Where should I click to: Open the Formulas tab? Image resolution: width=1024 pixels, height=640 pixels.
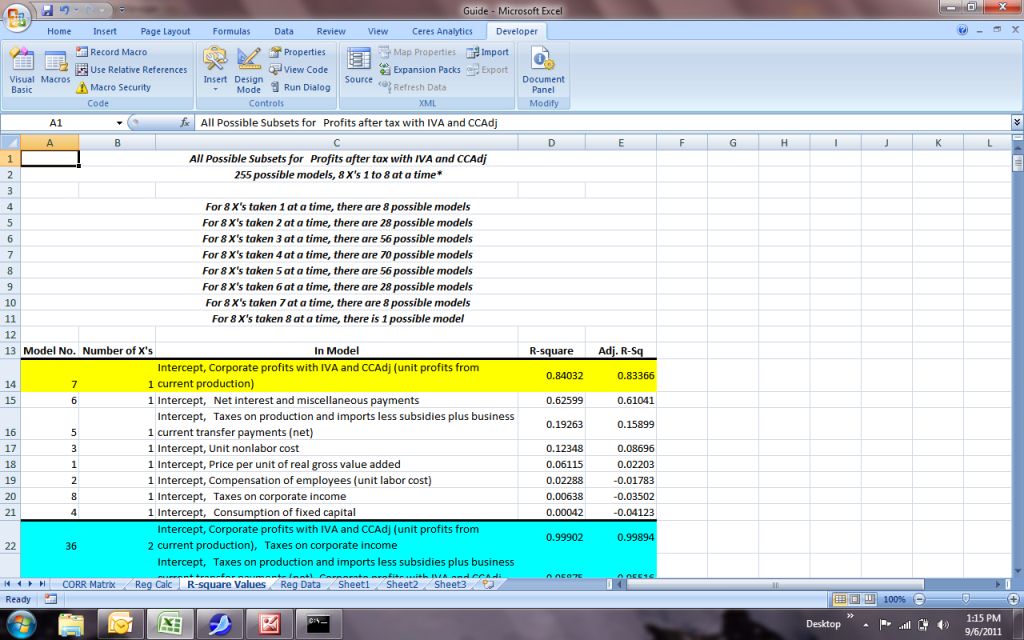point(231,31)
